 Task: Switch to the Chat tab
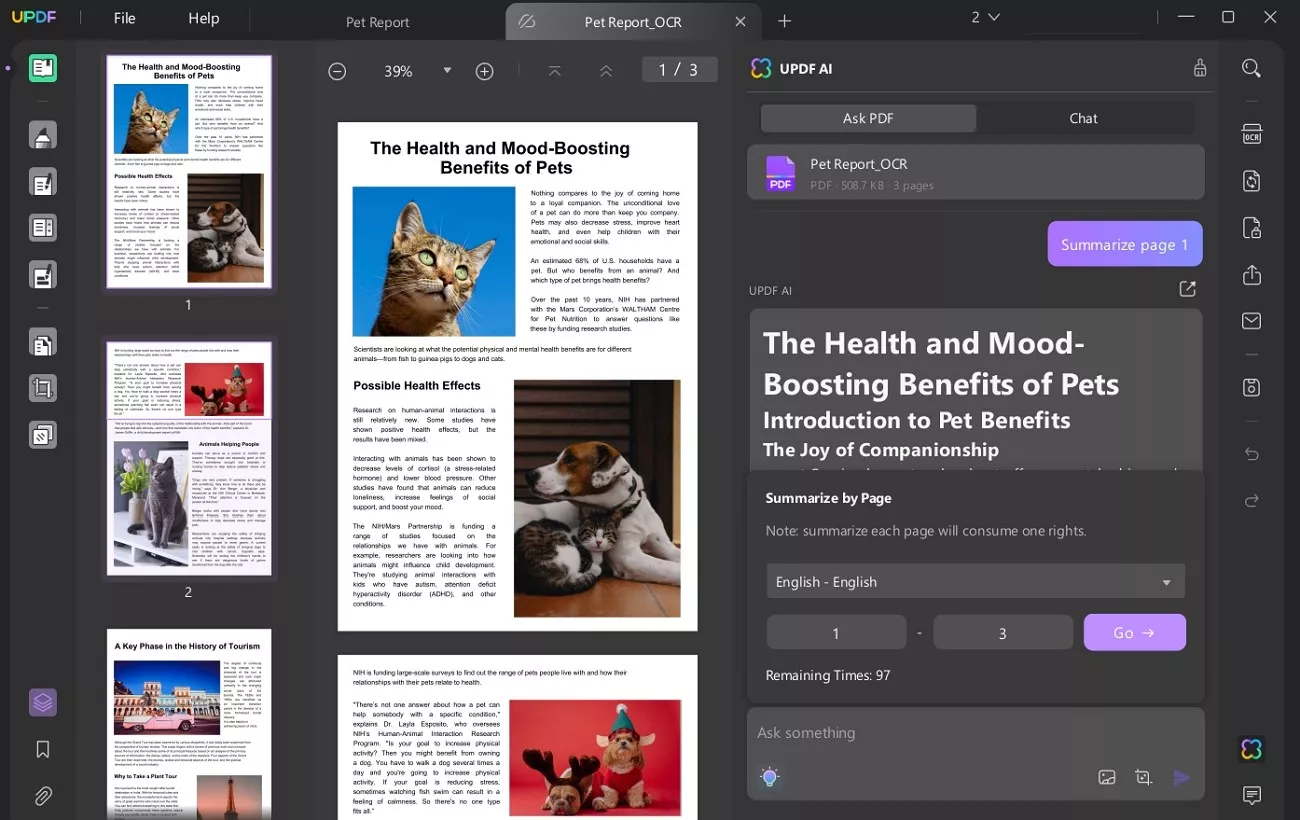pyautogui.click(x=1083, y=118)
